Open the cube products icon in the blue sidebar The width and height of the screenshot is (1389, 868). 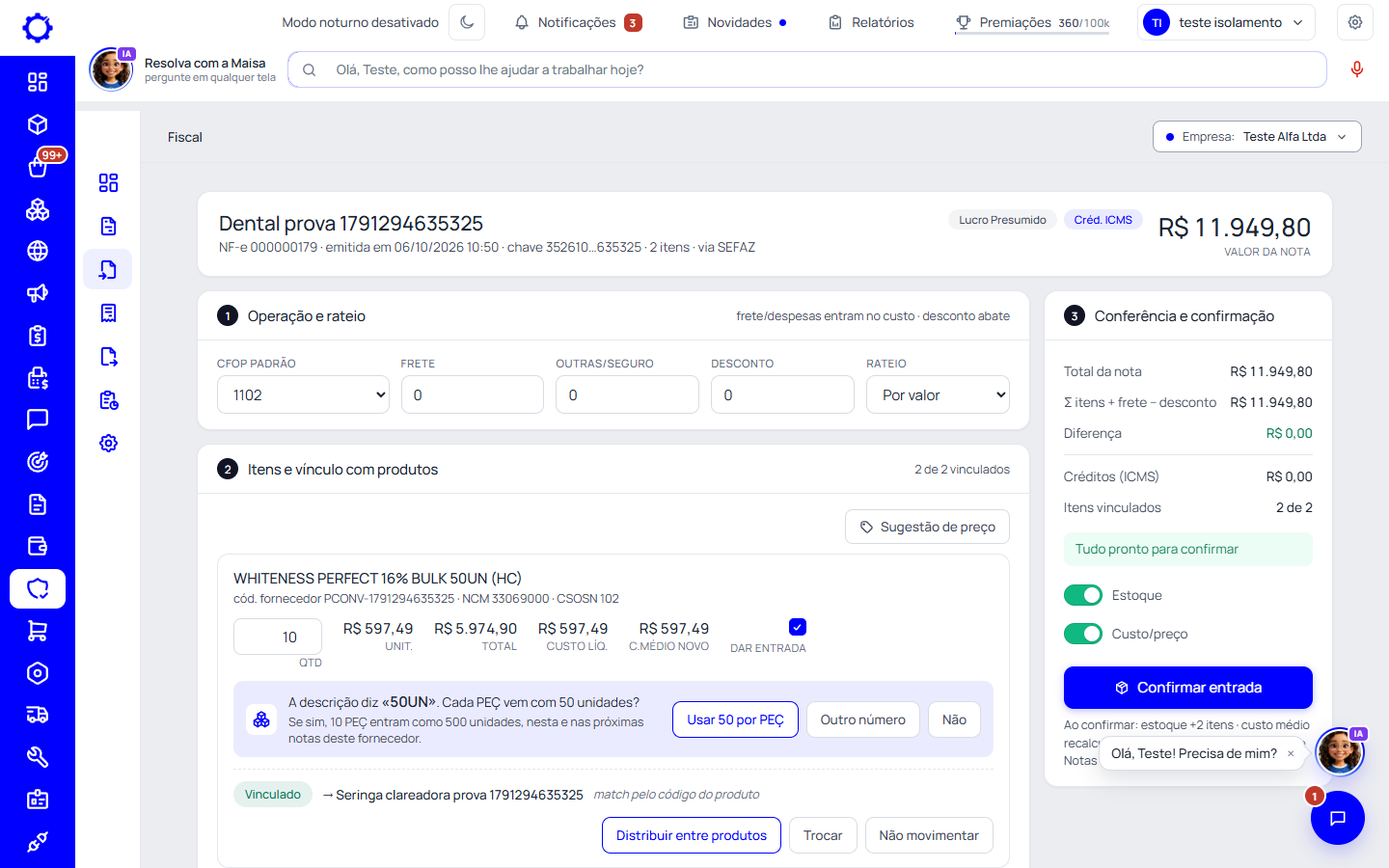tap(38, 124)
